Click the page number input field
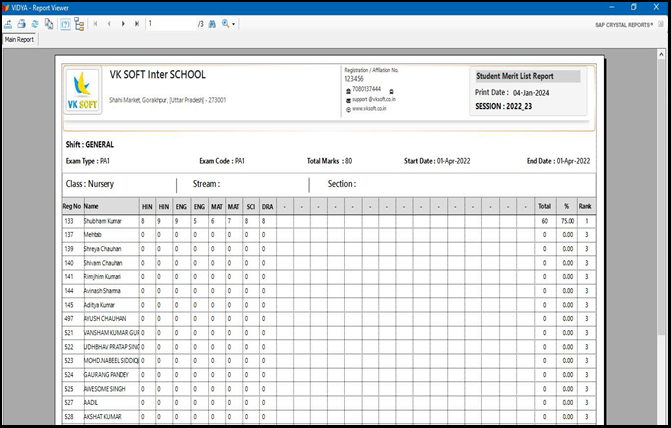671x428 pixels. click(x=171, y=24)
